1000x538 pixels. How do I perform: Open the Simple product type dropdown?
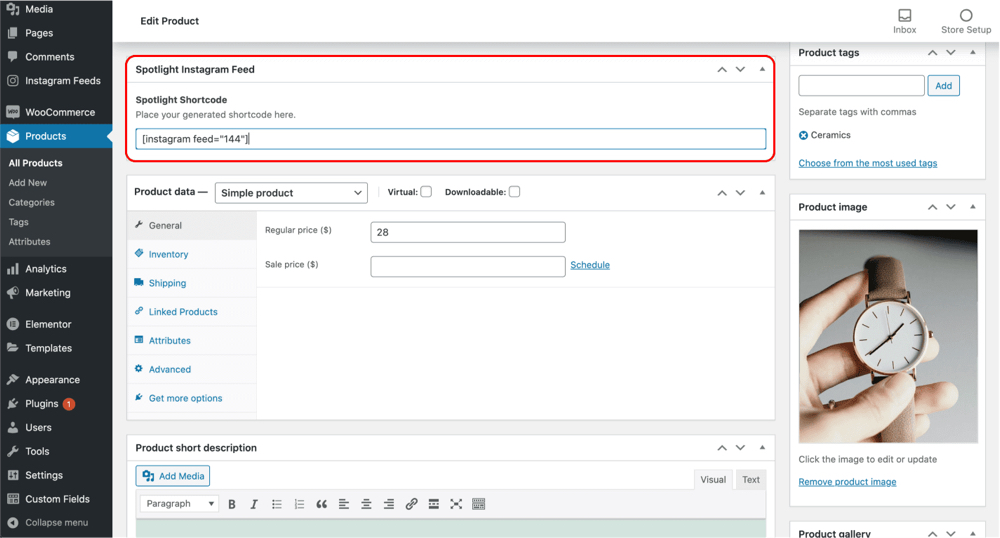[291, 193]
